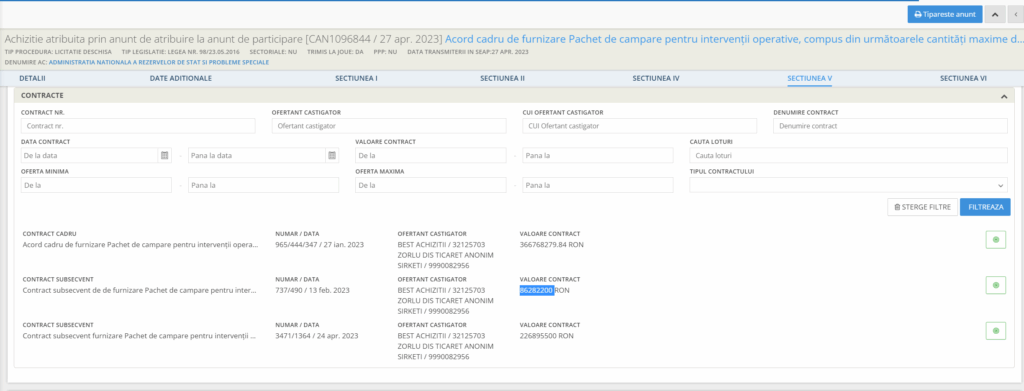Click Oferta maxima 'Pana la' field
Image resolution: width=1024 pixels, height=391 pixels.
(x=598, y=185)
